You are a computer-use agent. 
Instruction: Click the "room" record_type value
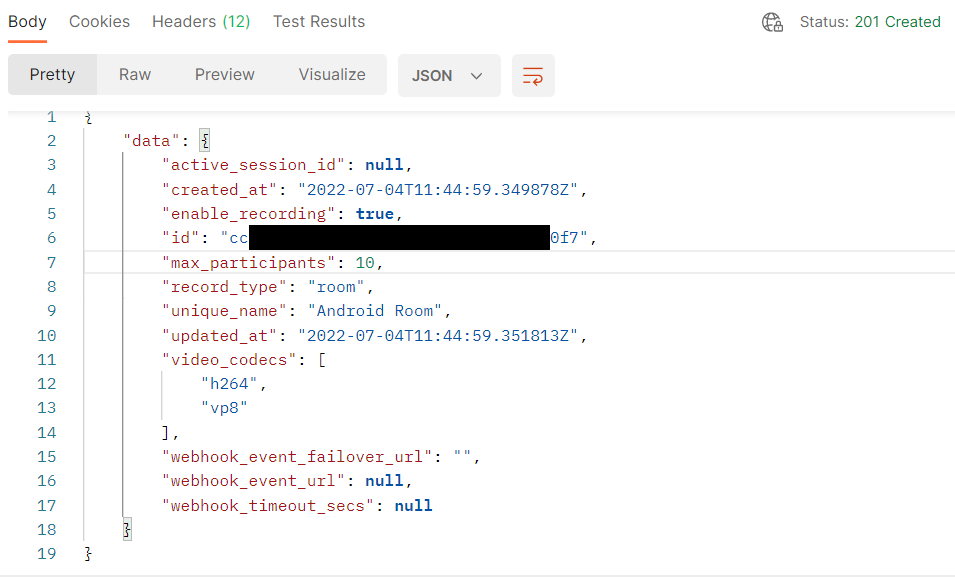(x=336, y=287)
